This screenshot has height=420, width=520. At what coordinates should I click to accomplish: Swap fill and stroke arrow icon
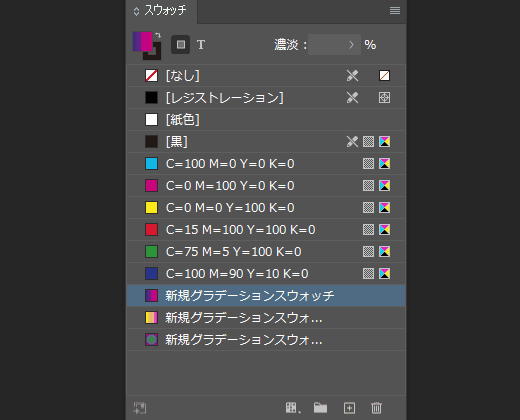click(158, 35)
